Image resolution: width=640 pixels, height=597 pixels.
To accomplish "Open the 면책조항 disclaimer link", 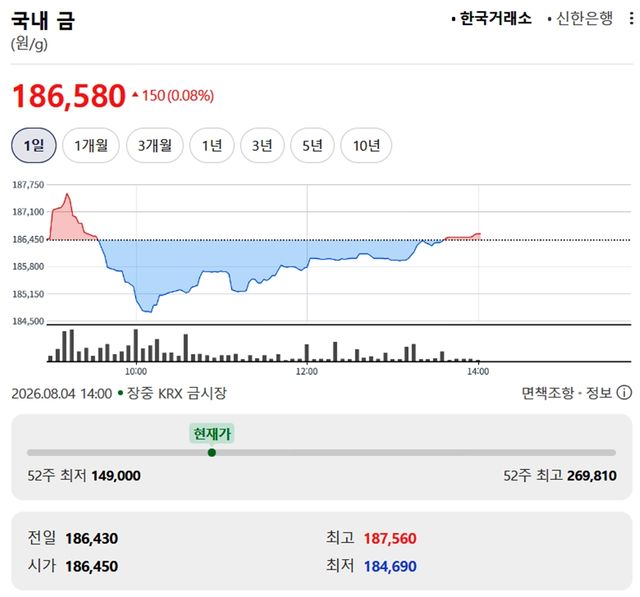I will pyautogui.click(x=547, y=393).
